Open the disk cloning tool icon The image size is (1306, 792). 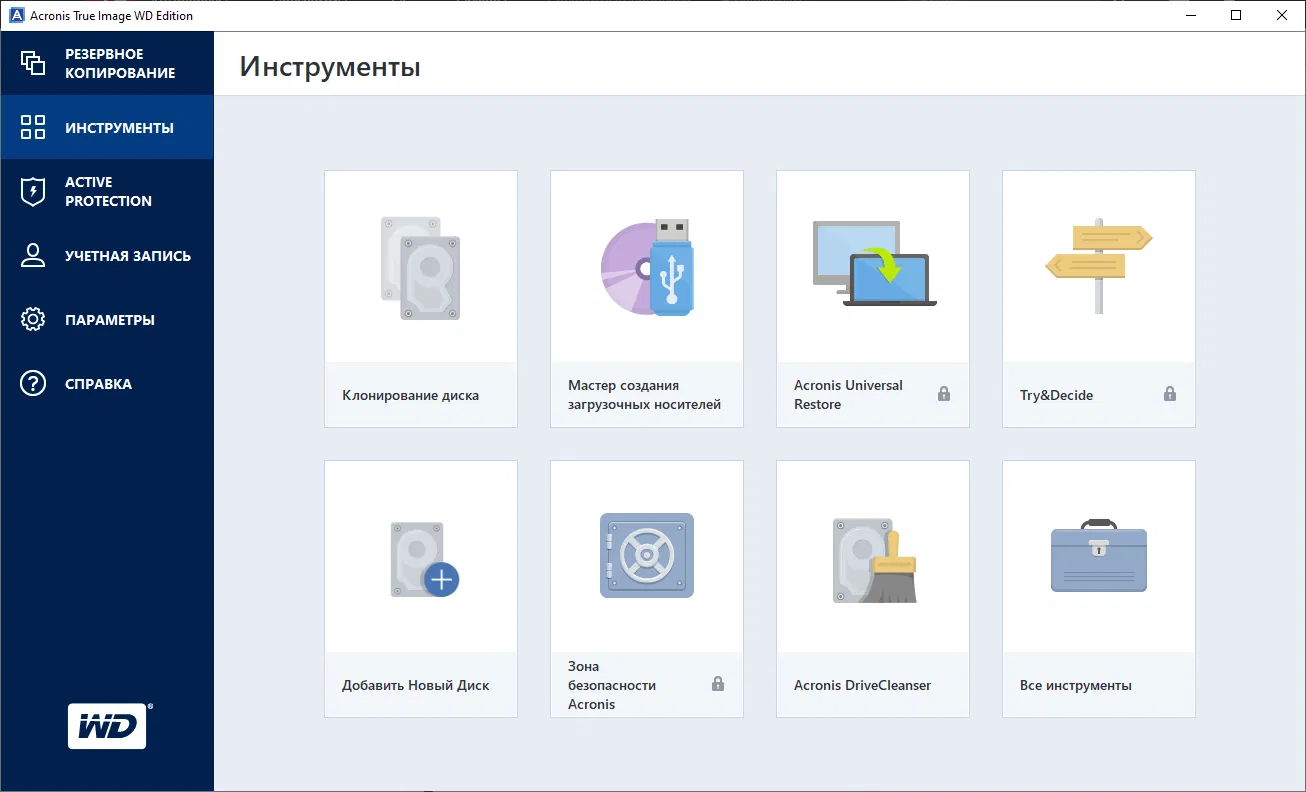click(x=420, y=267)
